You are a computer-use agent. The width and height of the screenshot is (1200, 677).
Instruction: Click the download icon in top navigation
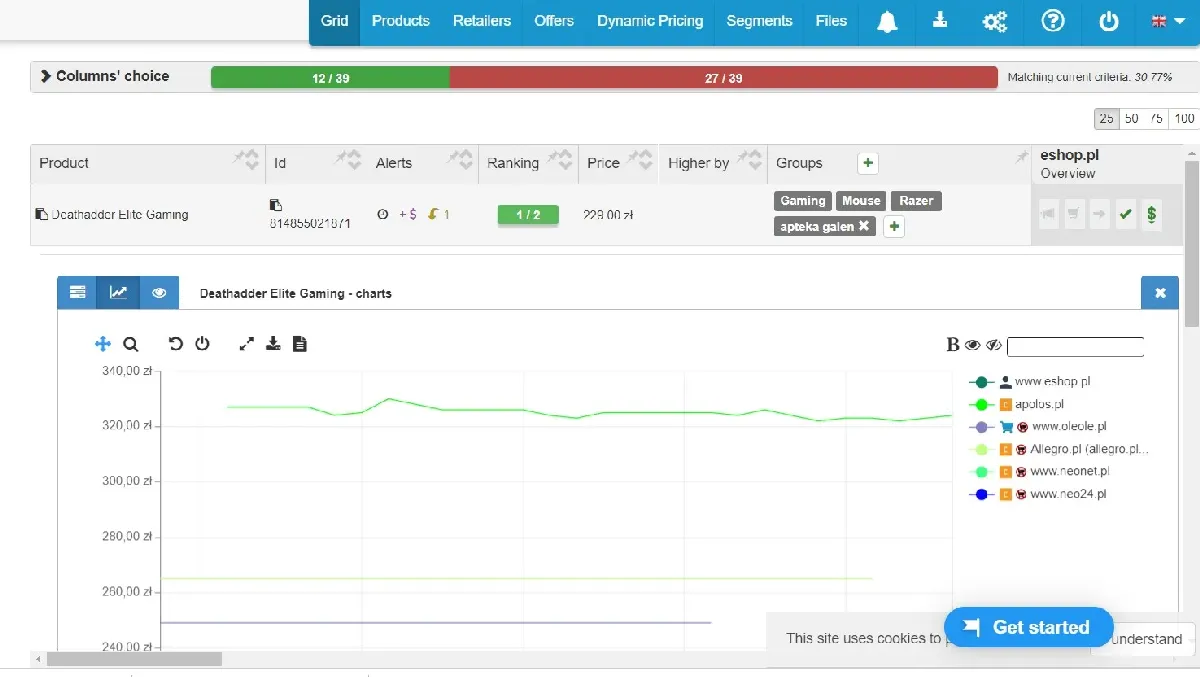click(940, 20)
